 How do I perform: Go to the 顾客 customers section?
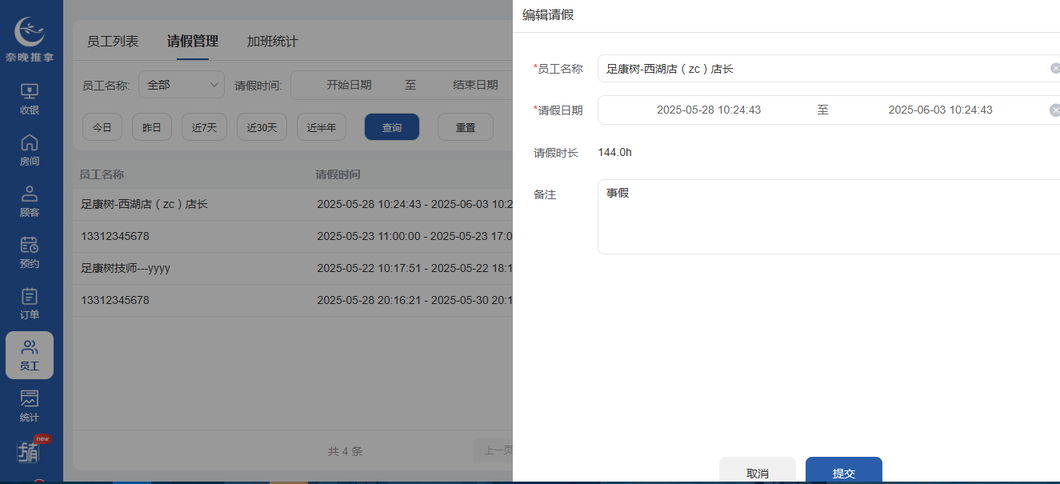tap(29, 202)
